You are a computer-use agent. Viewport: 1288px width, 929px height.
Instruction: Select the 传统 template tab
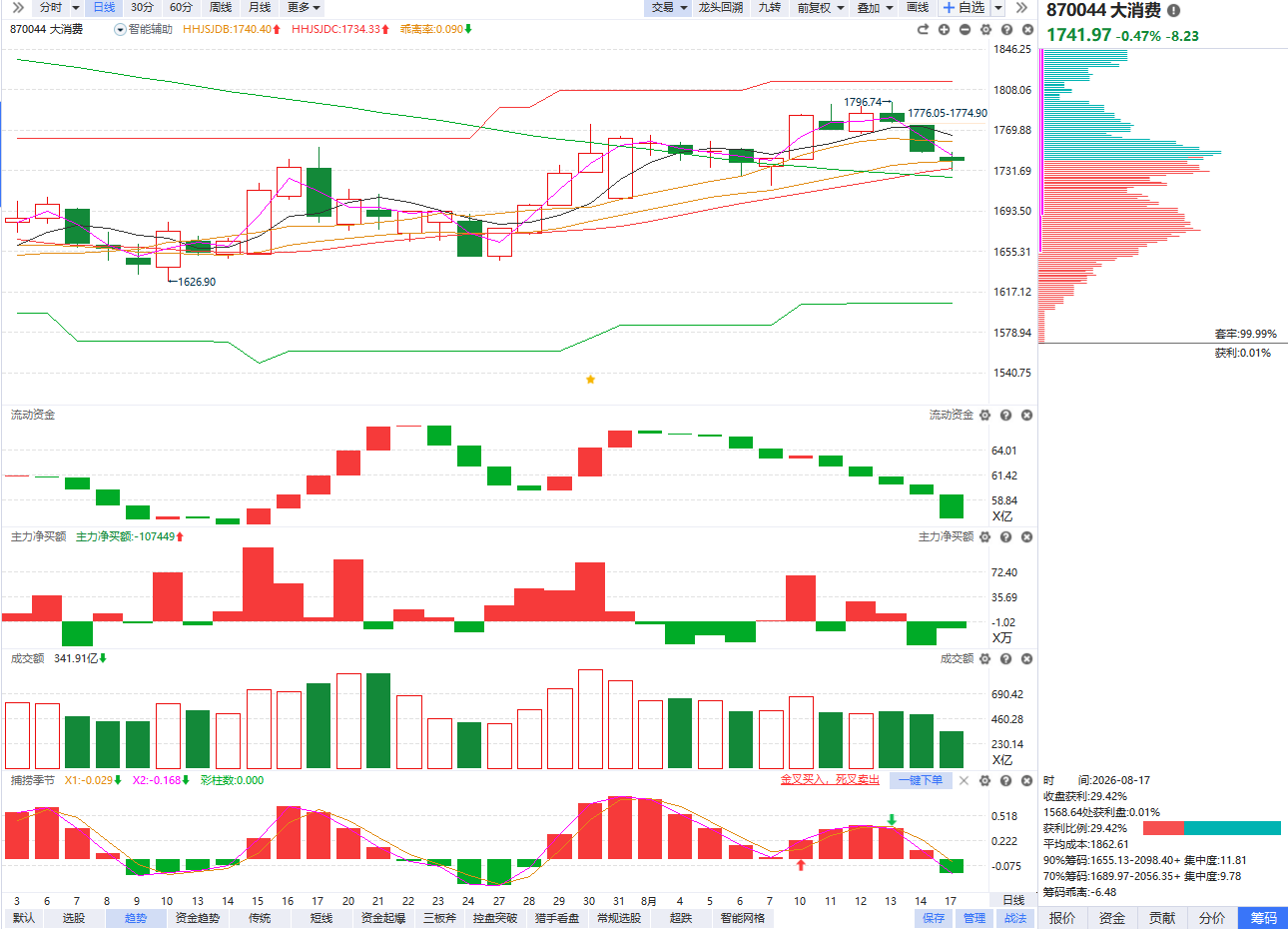tap(260, 918)
